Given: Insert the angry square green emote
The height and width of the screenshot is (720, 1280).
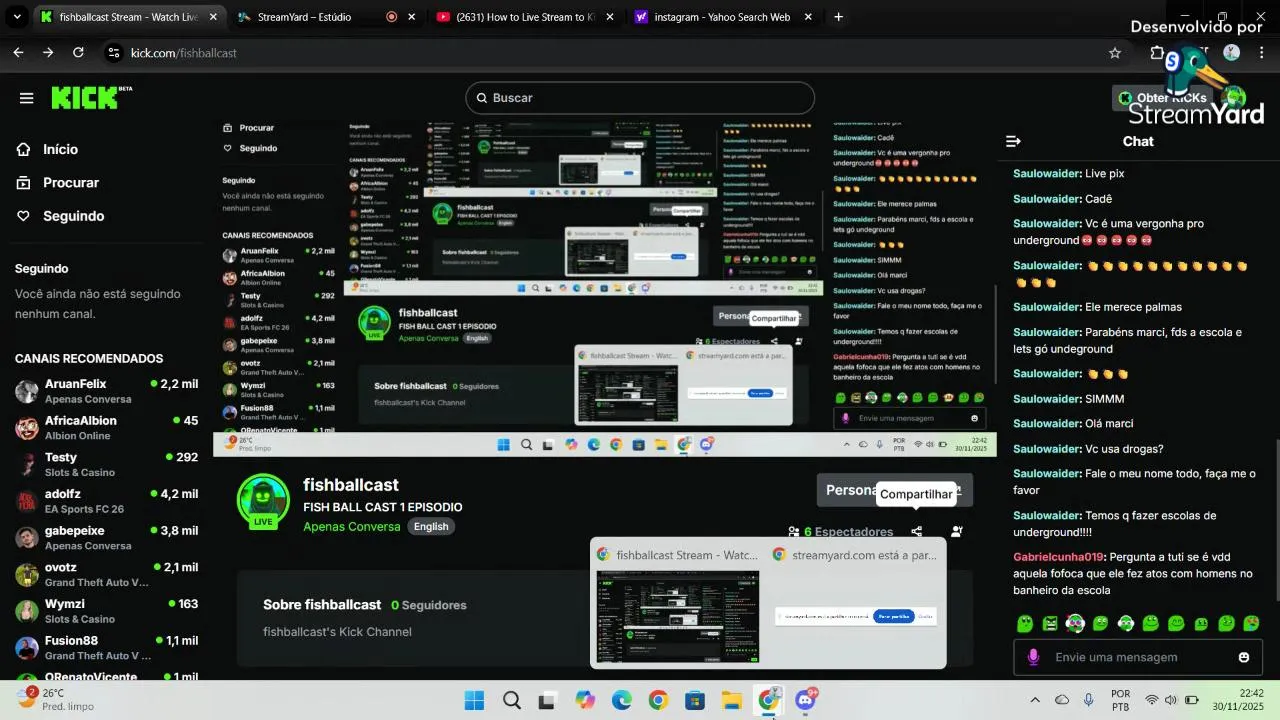Looking at the screenshot, I should (x=1050, y=624).
